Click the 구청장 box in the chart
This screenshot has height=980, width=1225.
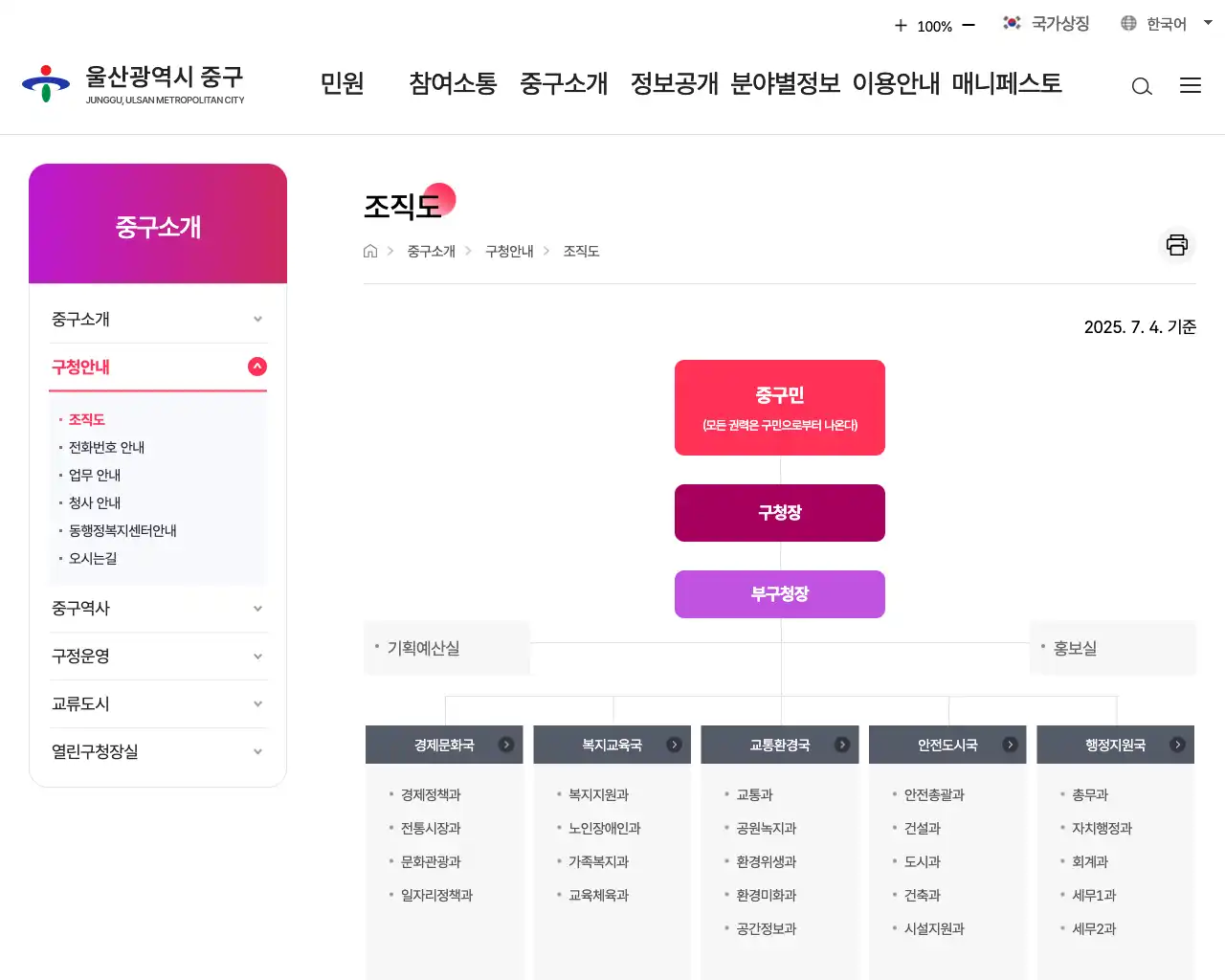coord(780,512)
